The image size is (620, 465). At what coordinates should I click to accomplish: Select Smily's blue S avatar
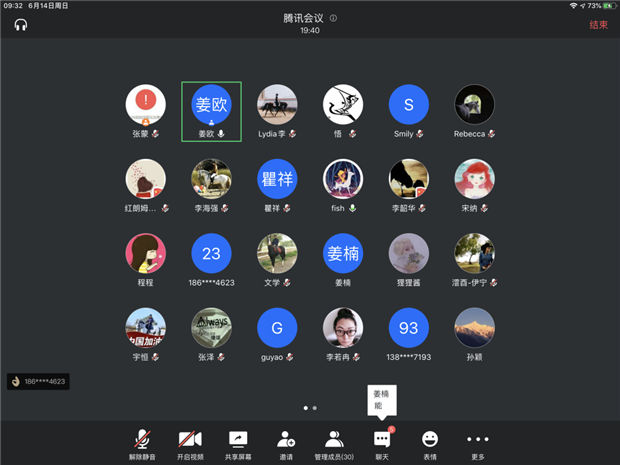pyautogui.click(x=408, y=104)
